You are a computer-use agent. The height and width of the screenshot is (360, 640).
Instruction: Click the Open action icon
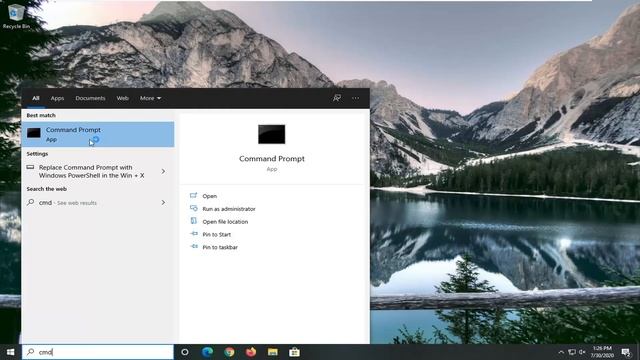pyautogui.click(x=193, y=196)
